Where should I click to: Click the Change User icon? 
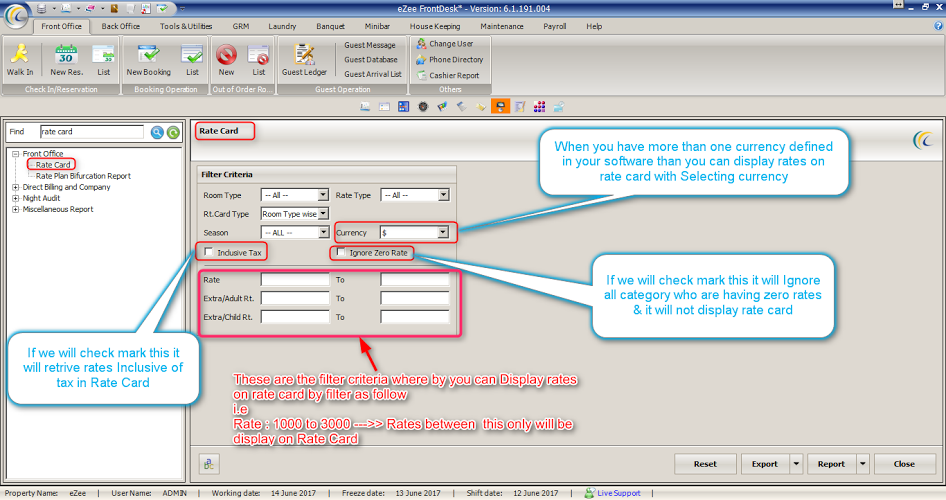421,43
